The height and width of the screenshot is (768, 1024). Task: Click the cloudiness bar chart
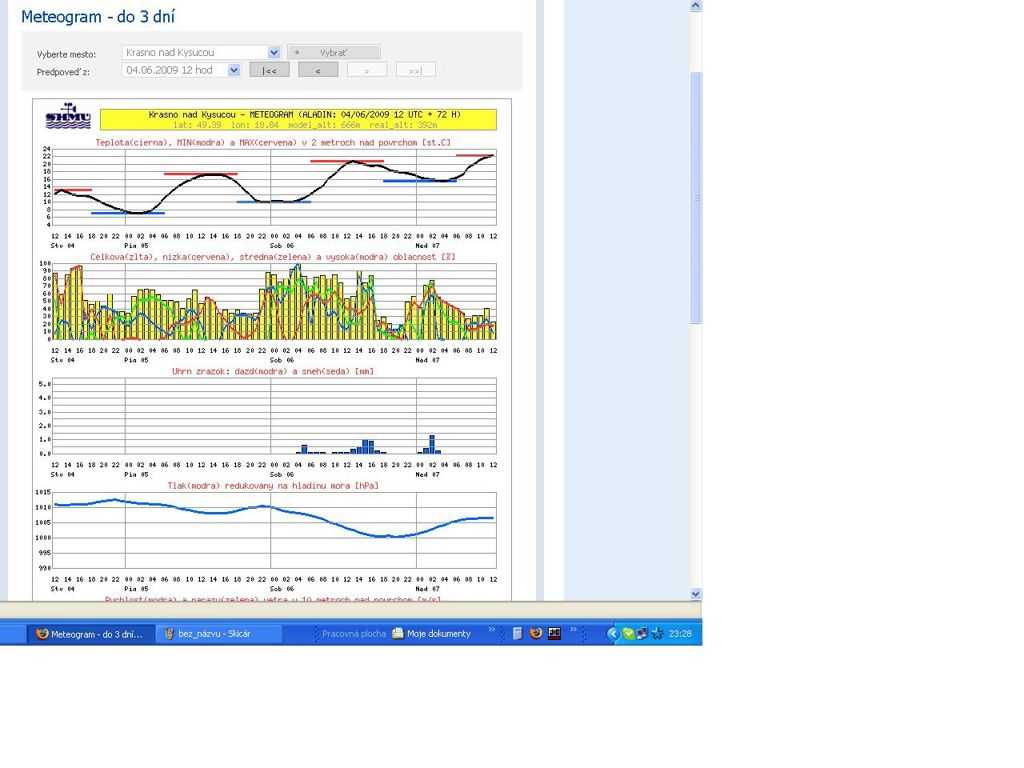(274, 301)
